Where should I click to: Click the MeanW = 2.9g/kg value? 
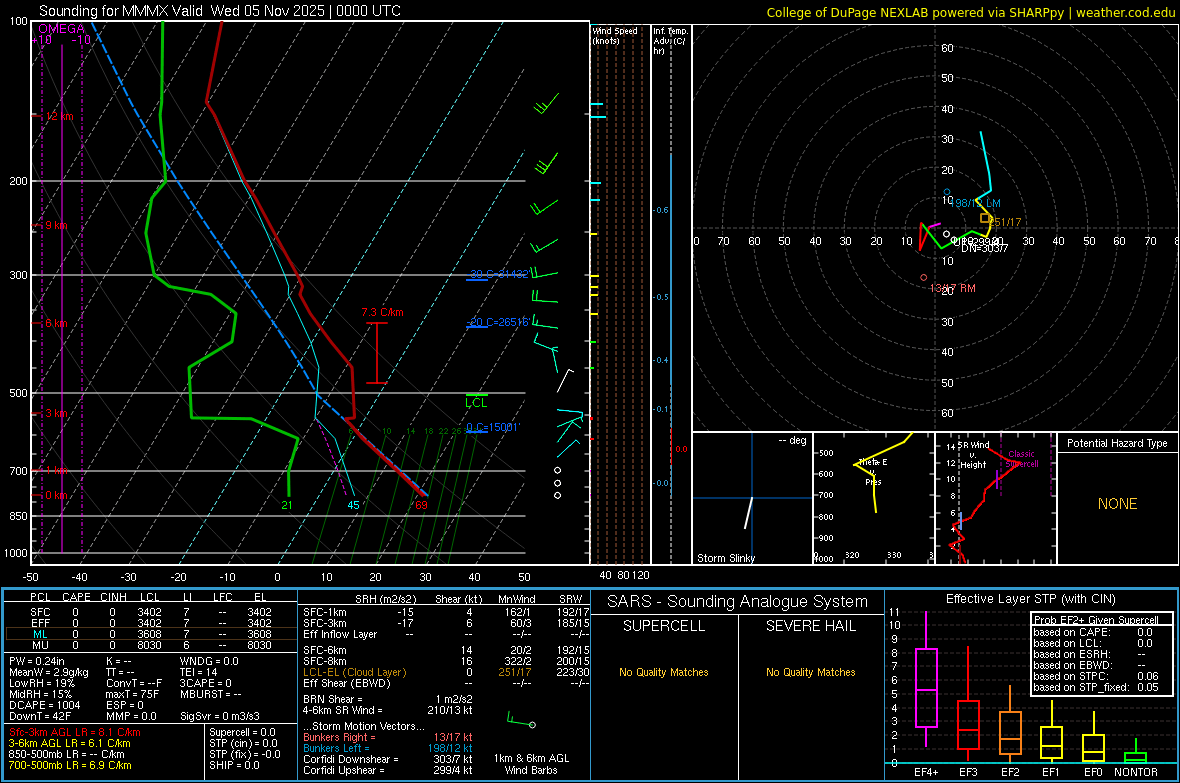coord(49,672)
